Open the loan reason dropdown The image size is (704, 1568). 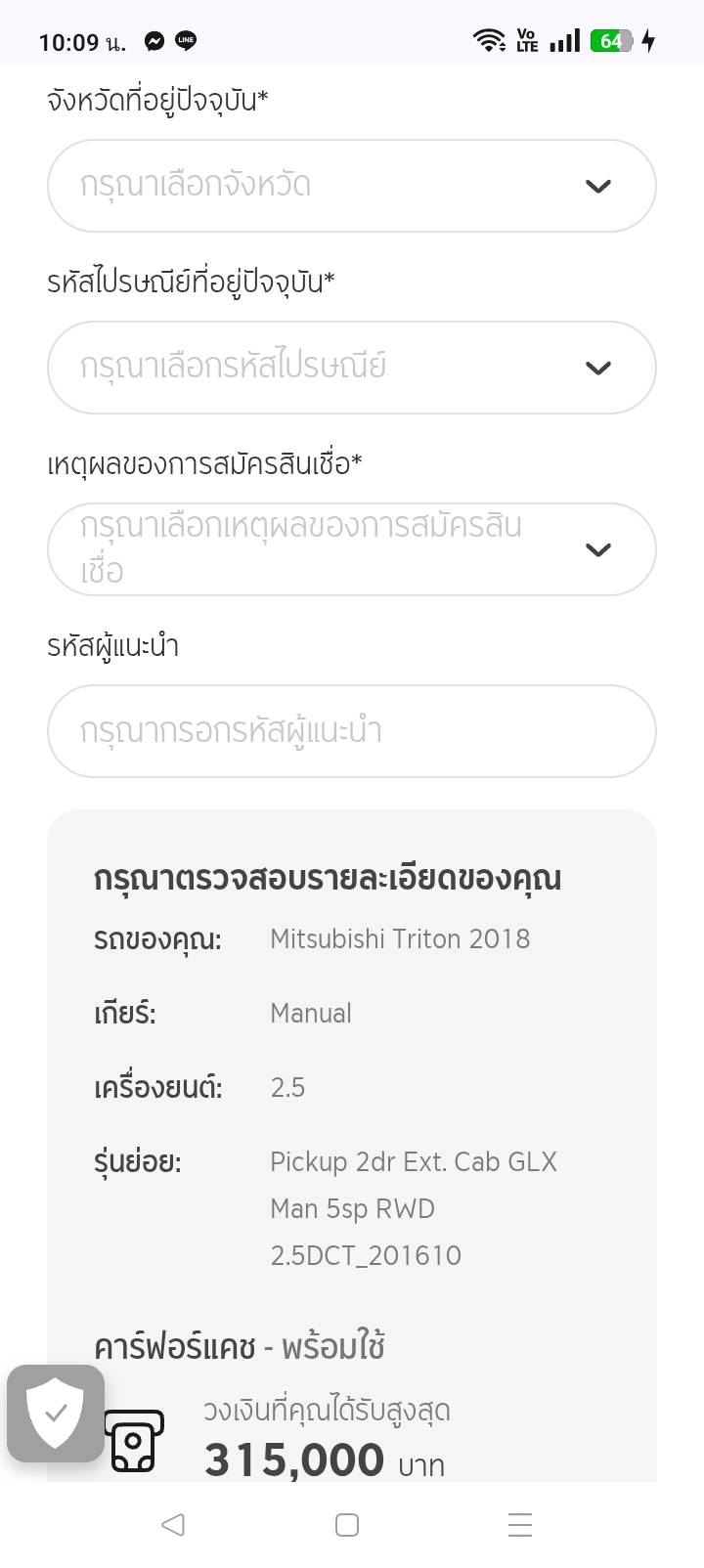(x=323, y=549)
